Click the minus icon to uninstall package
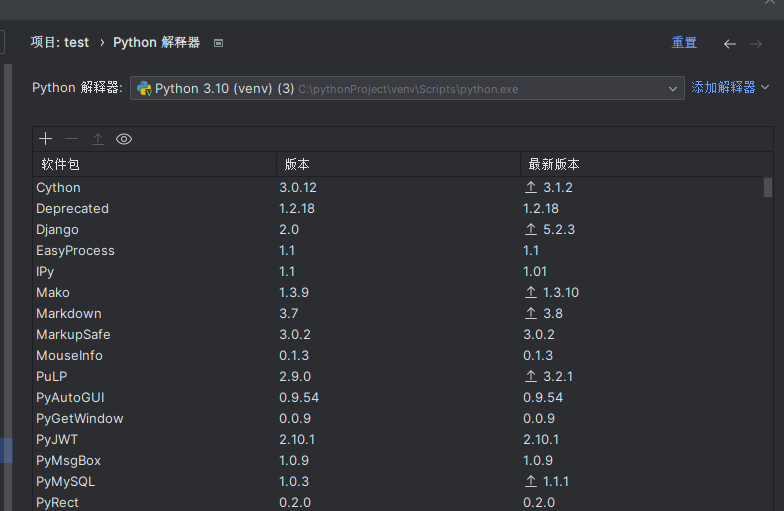Screen dimensions: 784x511 tap(72, 139)
